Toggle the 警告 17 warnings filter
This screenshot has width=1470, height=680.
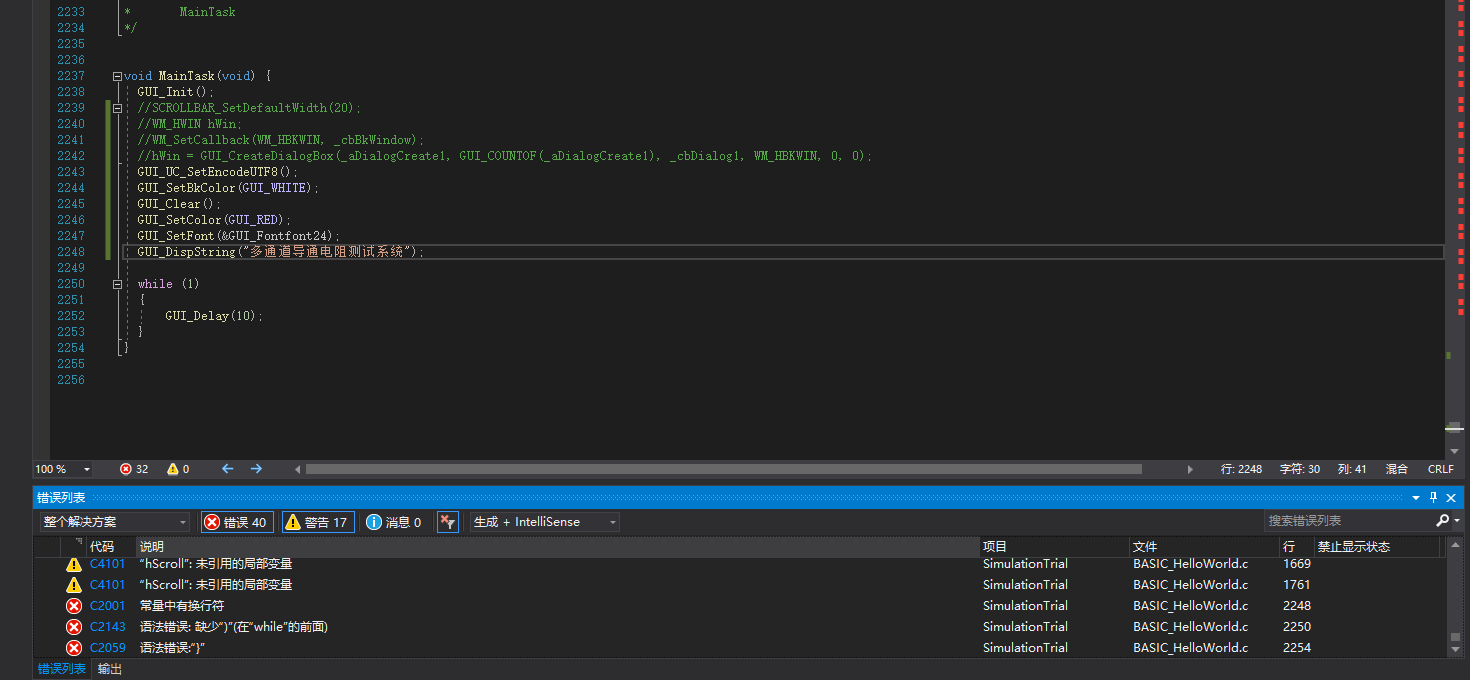tap(318, 522)
